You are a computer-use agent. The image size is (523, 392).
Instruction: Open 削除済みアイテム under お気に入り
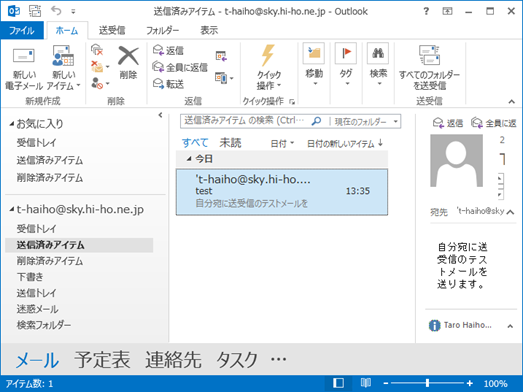click(x=50, y=178)
